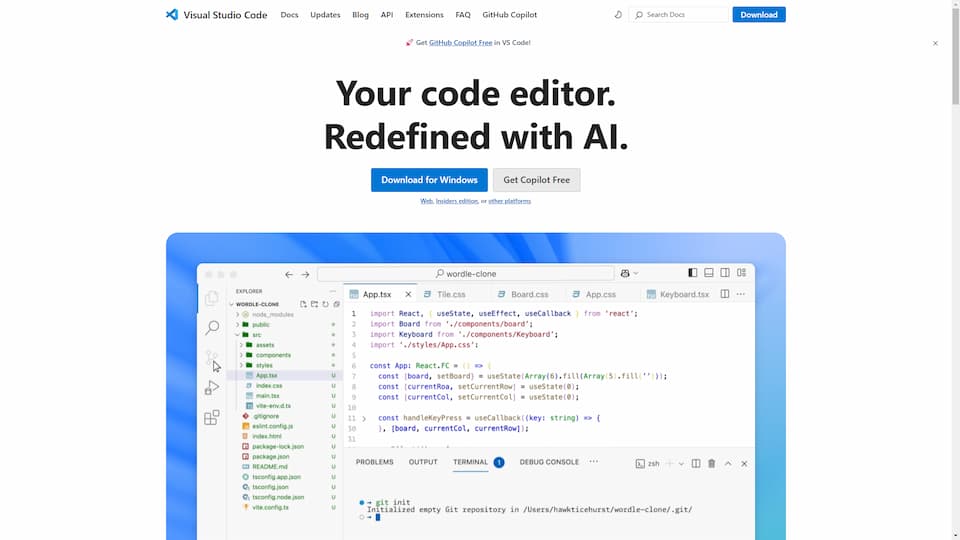Open the dropdown arrow beside Copilot icon

pos(636,274)
